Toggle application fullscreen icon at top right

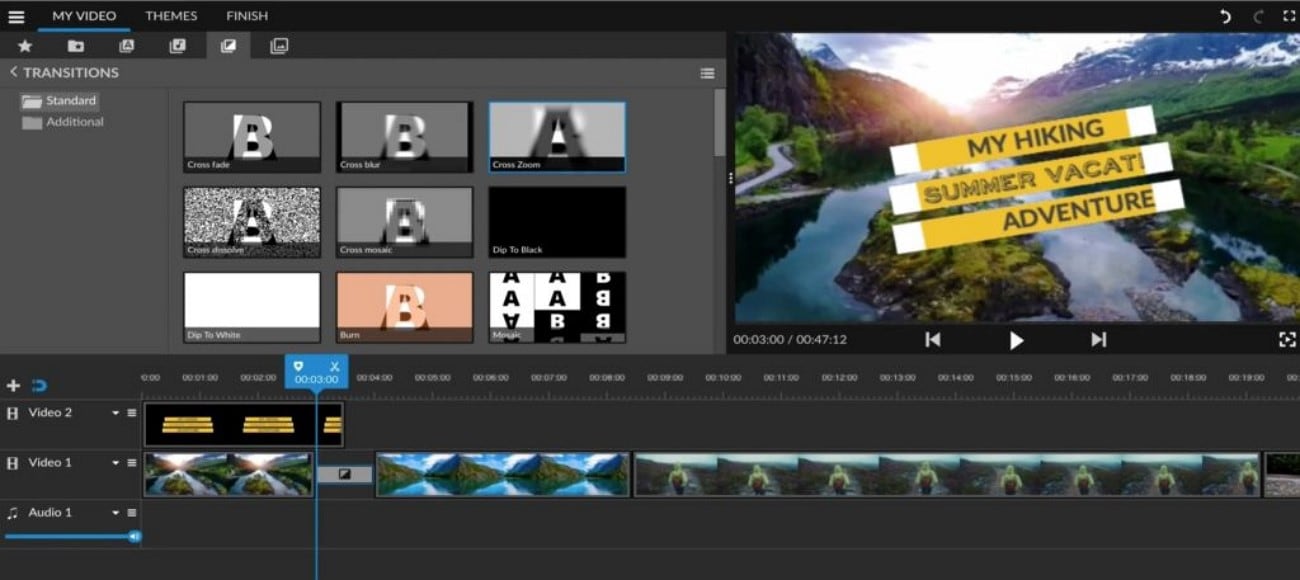pyautogui.click(x=1288, y=16)
